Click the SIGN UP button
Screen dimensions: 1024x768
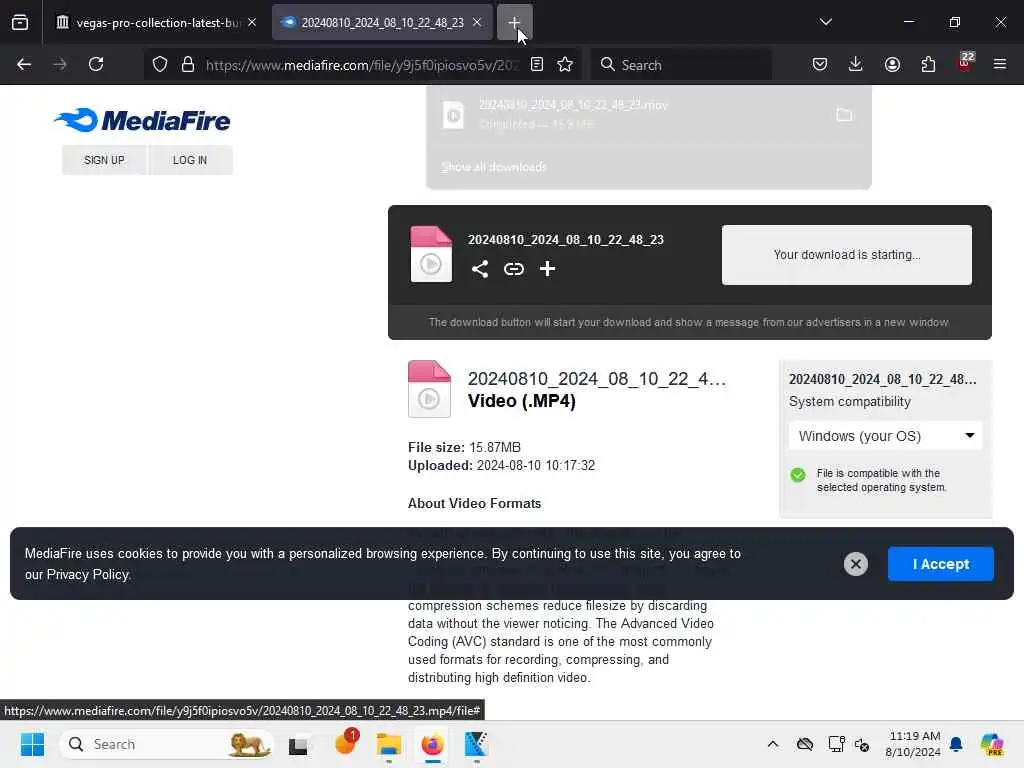tap(104, 160)
